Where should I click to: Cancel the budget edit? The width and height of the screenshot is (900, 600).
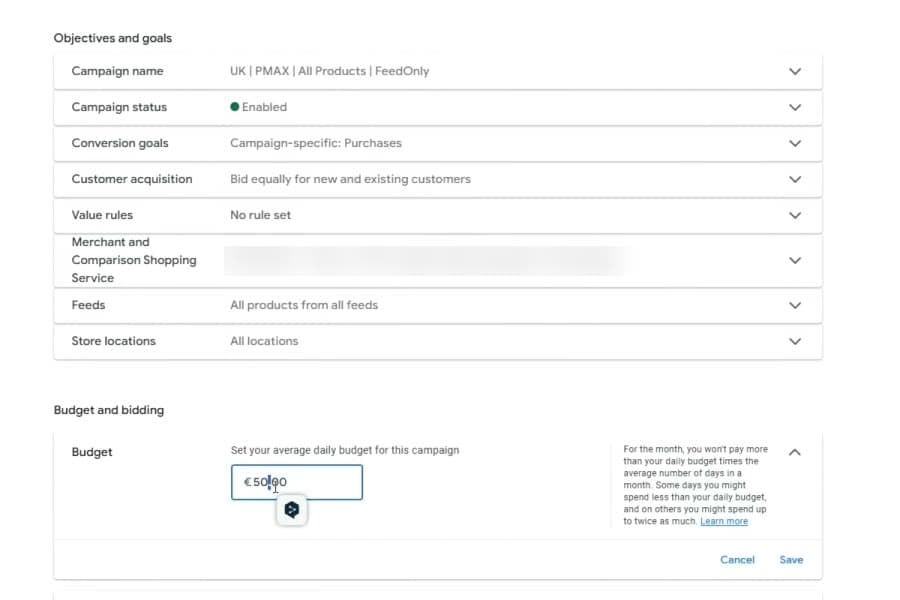click(737, 560)
